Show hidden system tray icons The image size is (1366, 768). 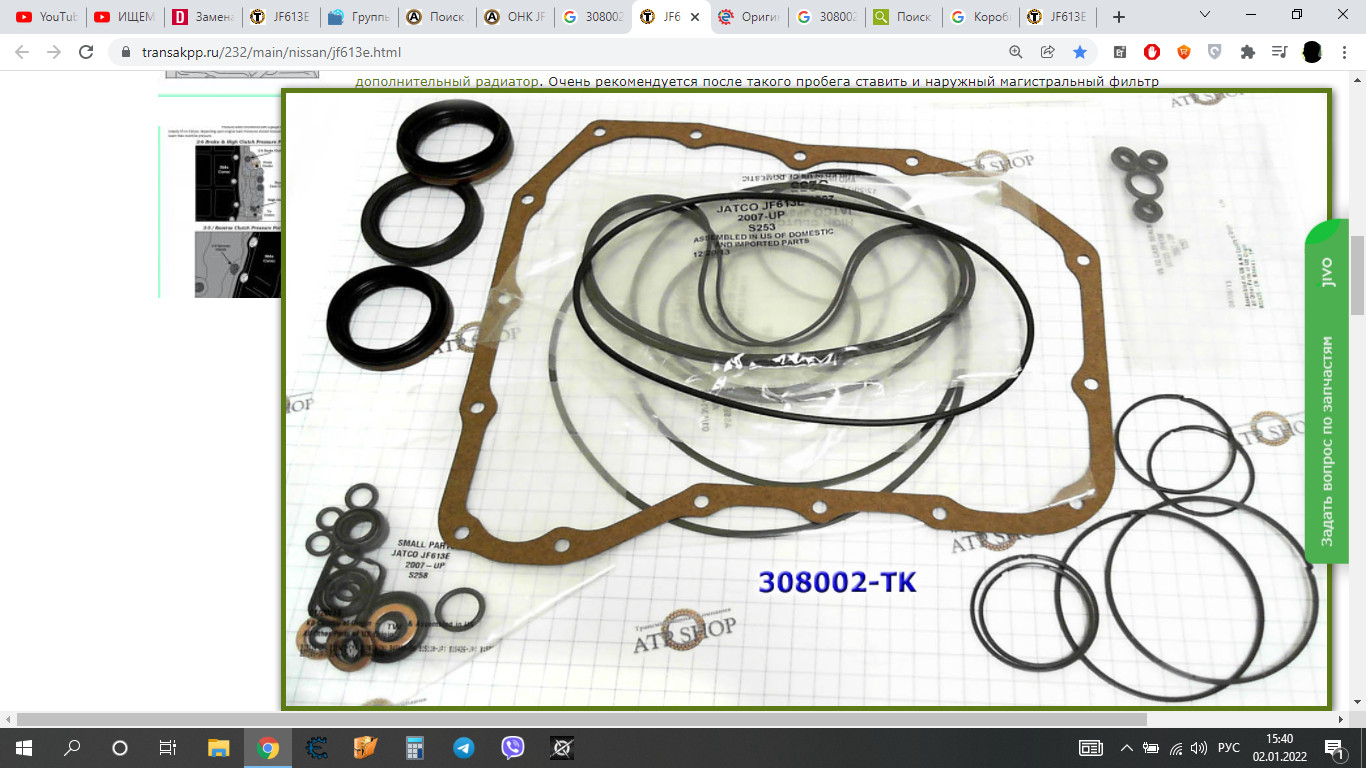click(x=1127, y=748)
